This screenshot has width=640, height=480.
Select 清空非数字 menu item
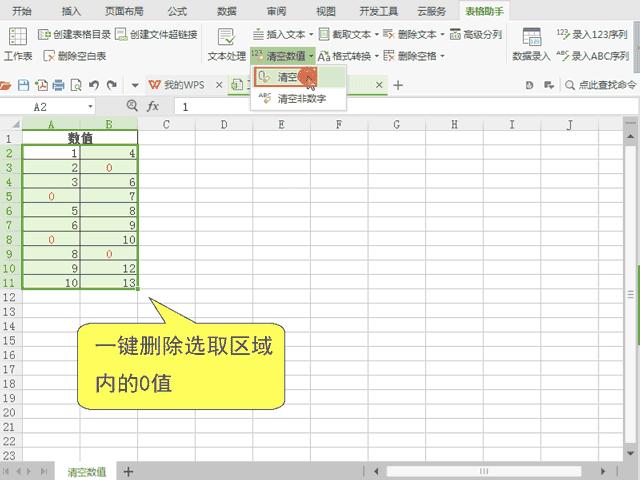tap(299, 98)
